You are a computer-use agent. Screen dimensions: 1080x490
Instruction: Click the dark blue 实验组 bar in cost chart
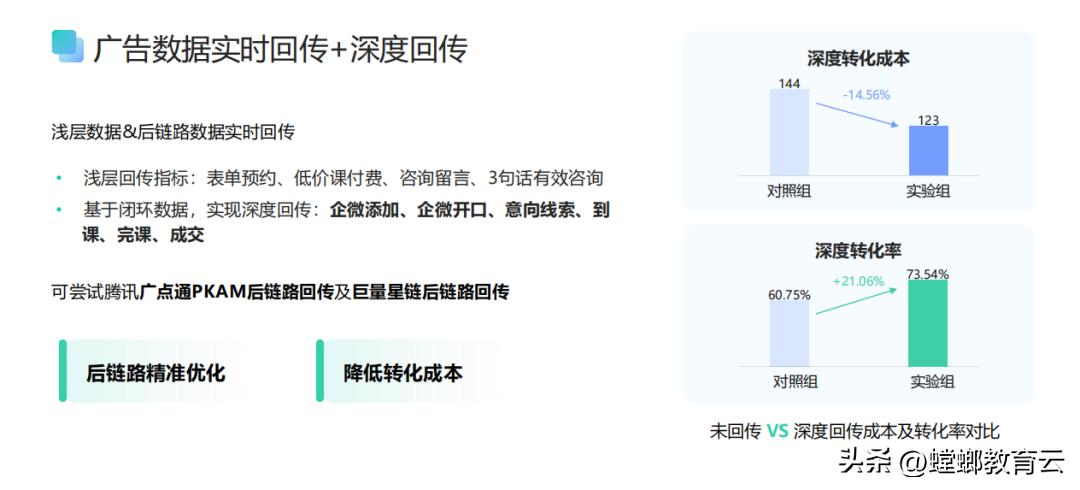click(x=928, y=150)
